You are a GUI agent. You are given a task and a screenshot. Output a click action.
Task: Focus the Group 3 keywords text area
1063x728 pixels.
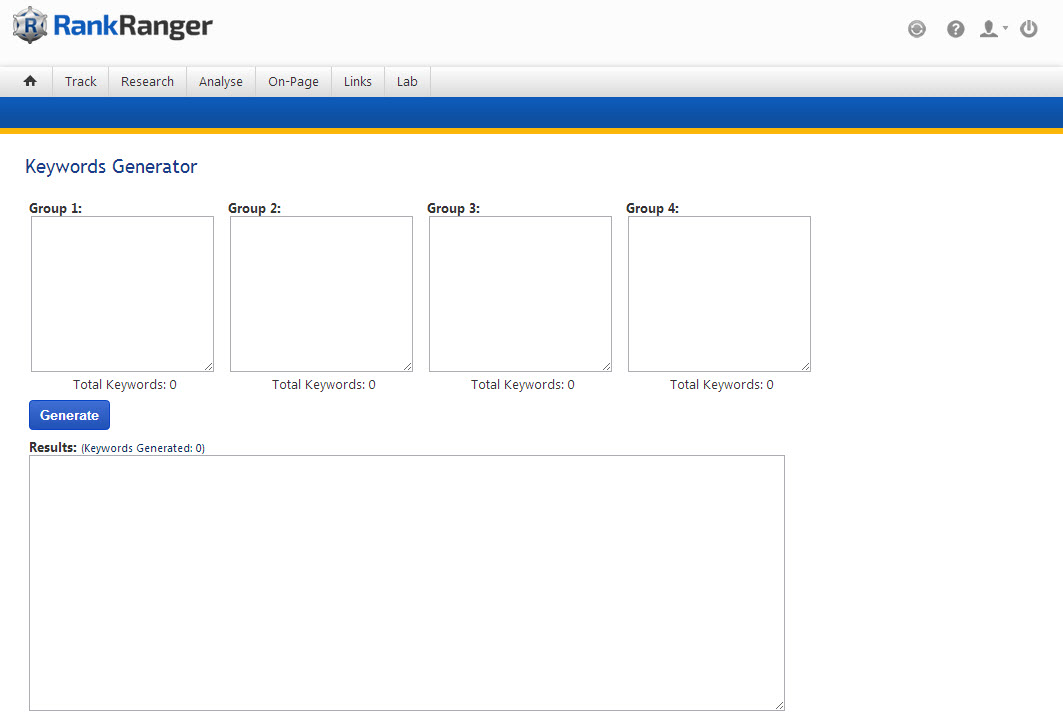520,294
